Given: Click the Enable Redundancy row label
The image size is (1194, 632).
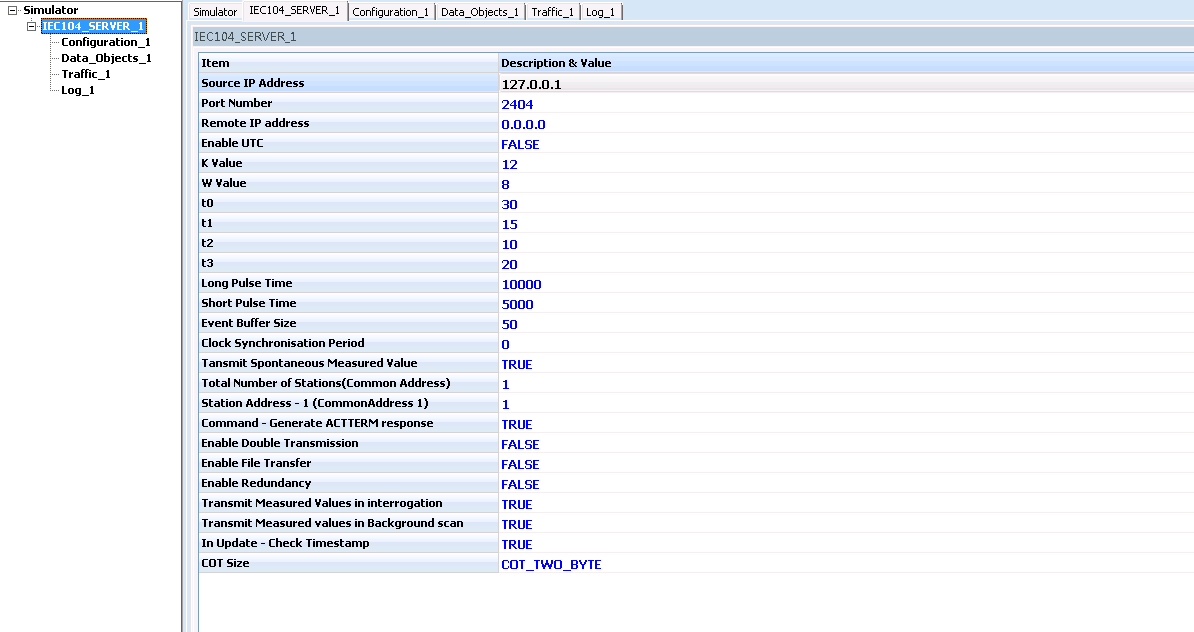Looking at the screenshot, I should (x=256, y=483).
